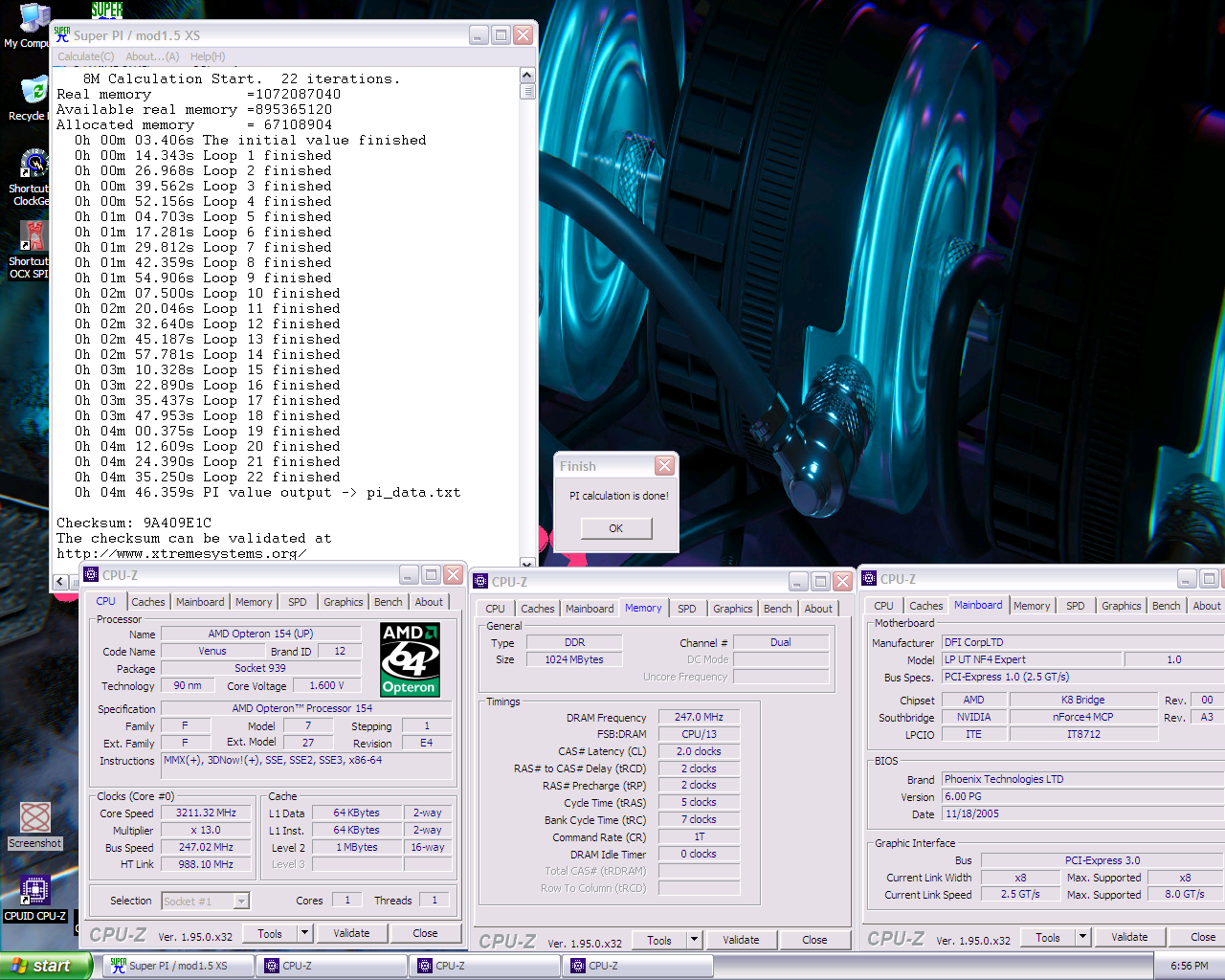Open Memory tab in mainboard window
The width and height of the screenshot is (1225, 980).
click(x=1032, y=606)
